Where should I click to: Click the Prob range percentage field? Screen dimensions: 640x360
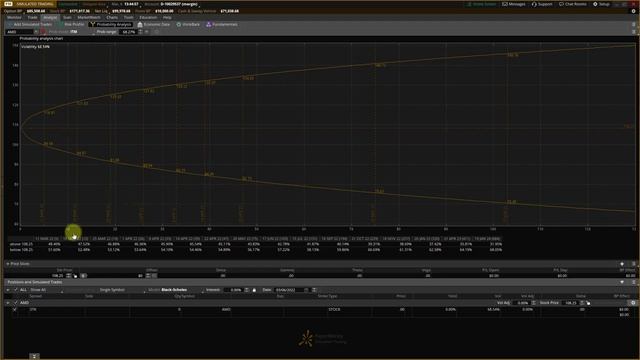point(128,32)
